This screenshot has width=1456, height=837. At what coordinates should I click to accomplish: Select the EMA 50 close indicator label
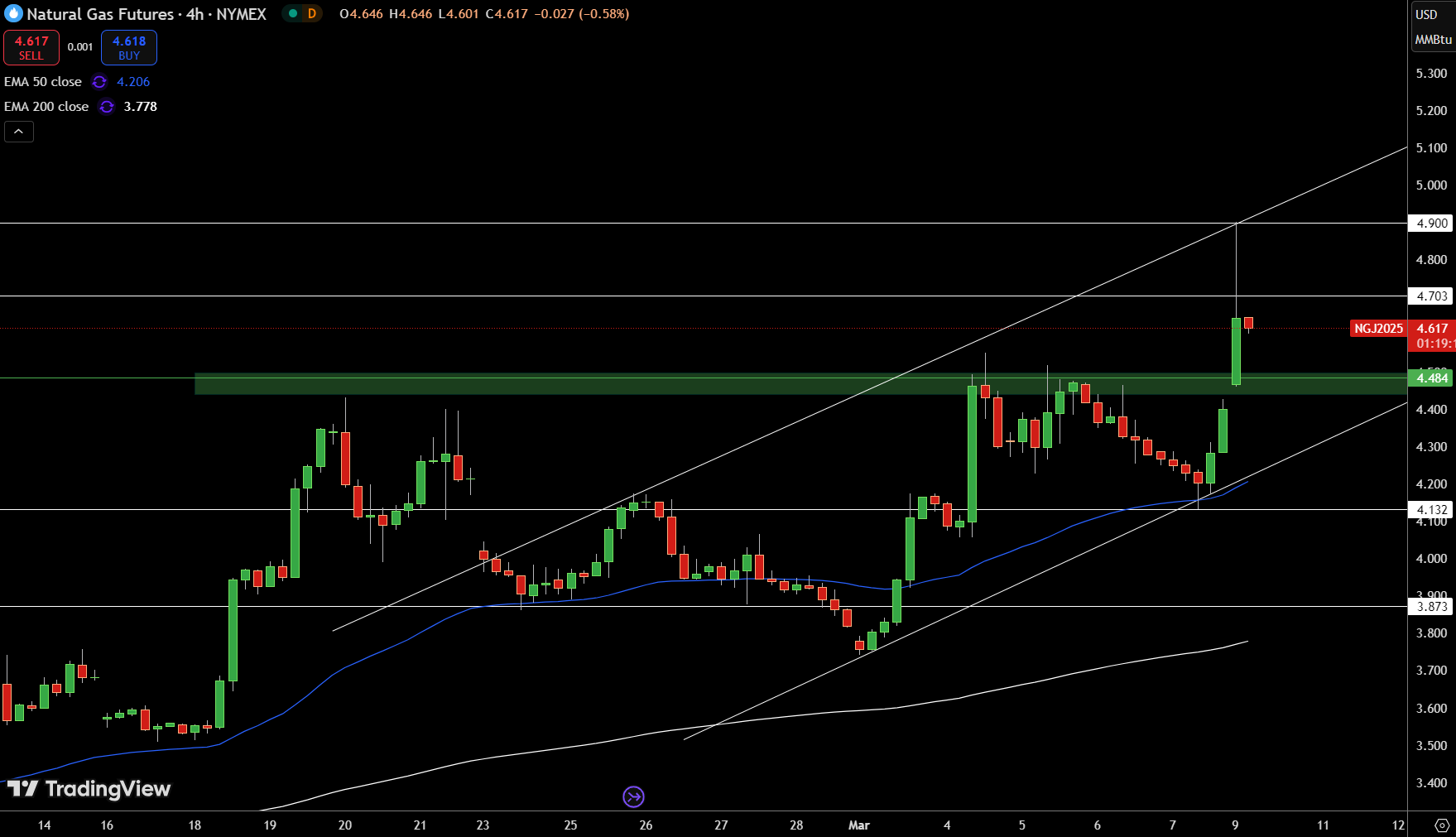pyautogui.click(x=43, y=82)
